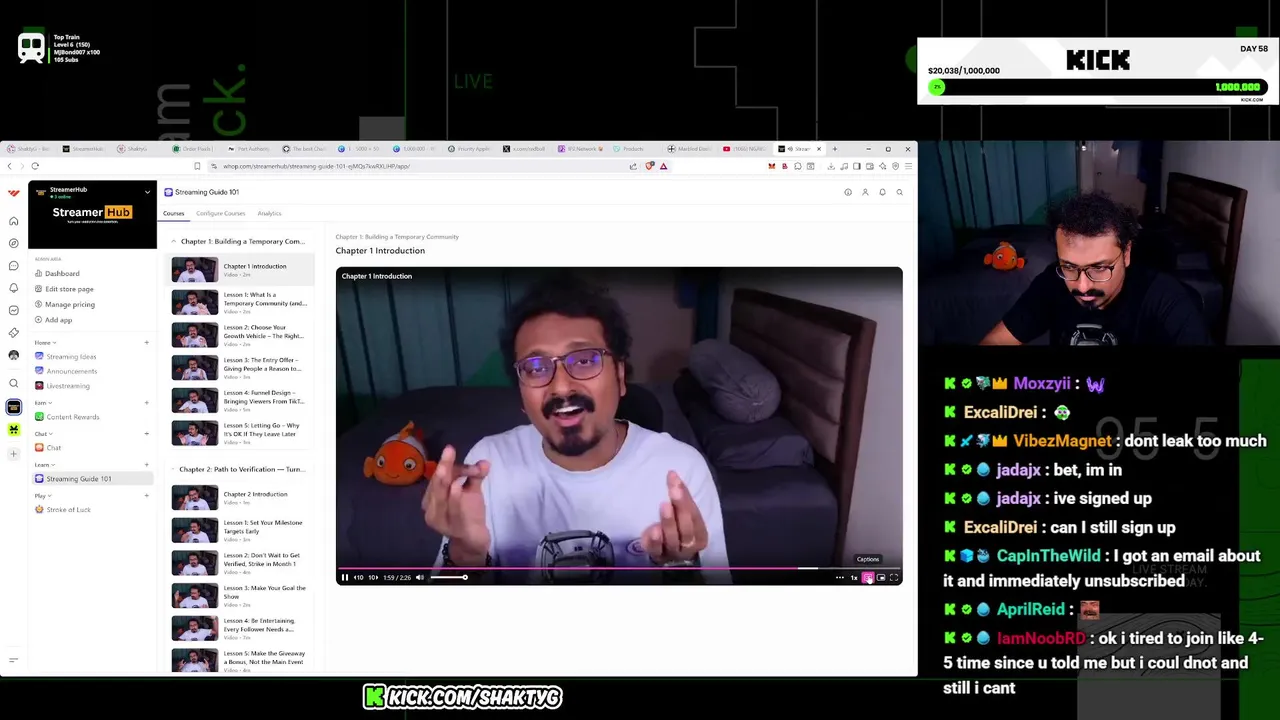Open Lesson 4: Funnel Design
This screenshot has width=1280, height=720.
point(240,400)
